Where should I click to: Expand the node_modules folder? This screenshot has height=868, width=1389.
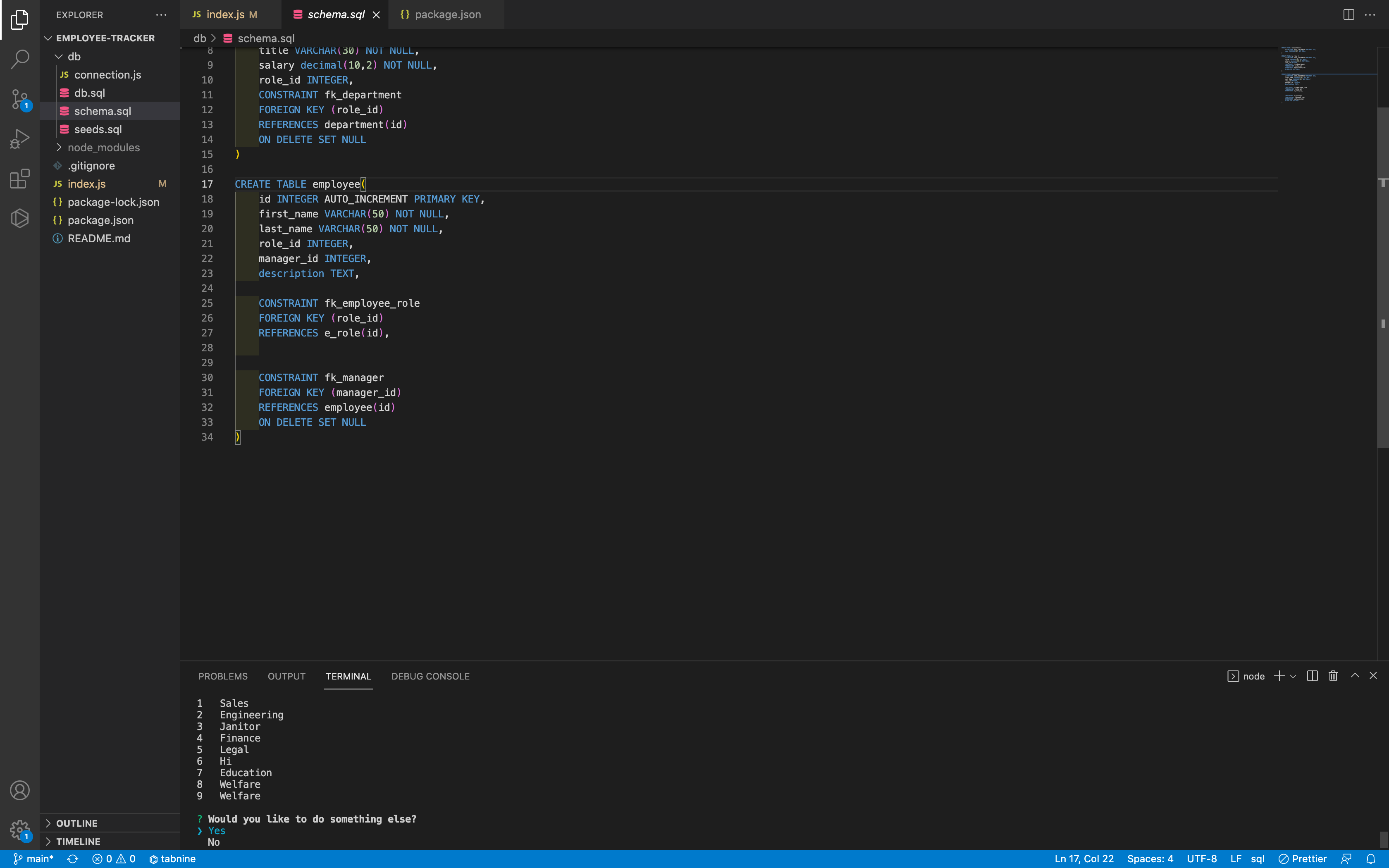(104, 148)
